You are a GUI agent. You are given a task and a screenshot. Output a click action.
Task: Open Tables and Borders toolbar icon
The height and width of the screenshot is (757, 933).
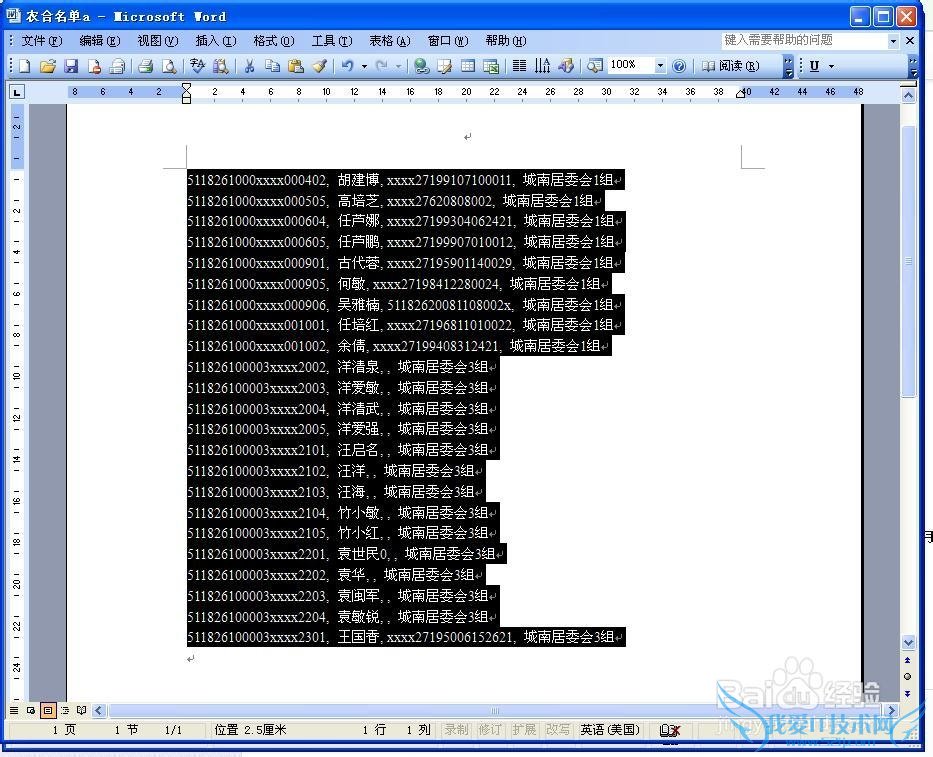coord(444,66)
